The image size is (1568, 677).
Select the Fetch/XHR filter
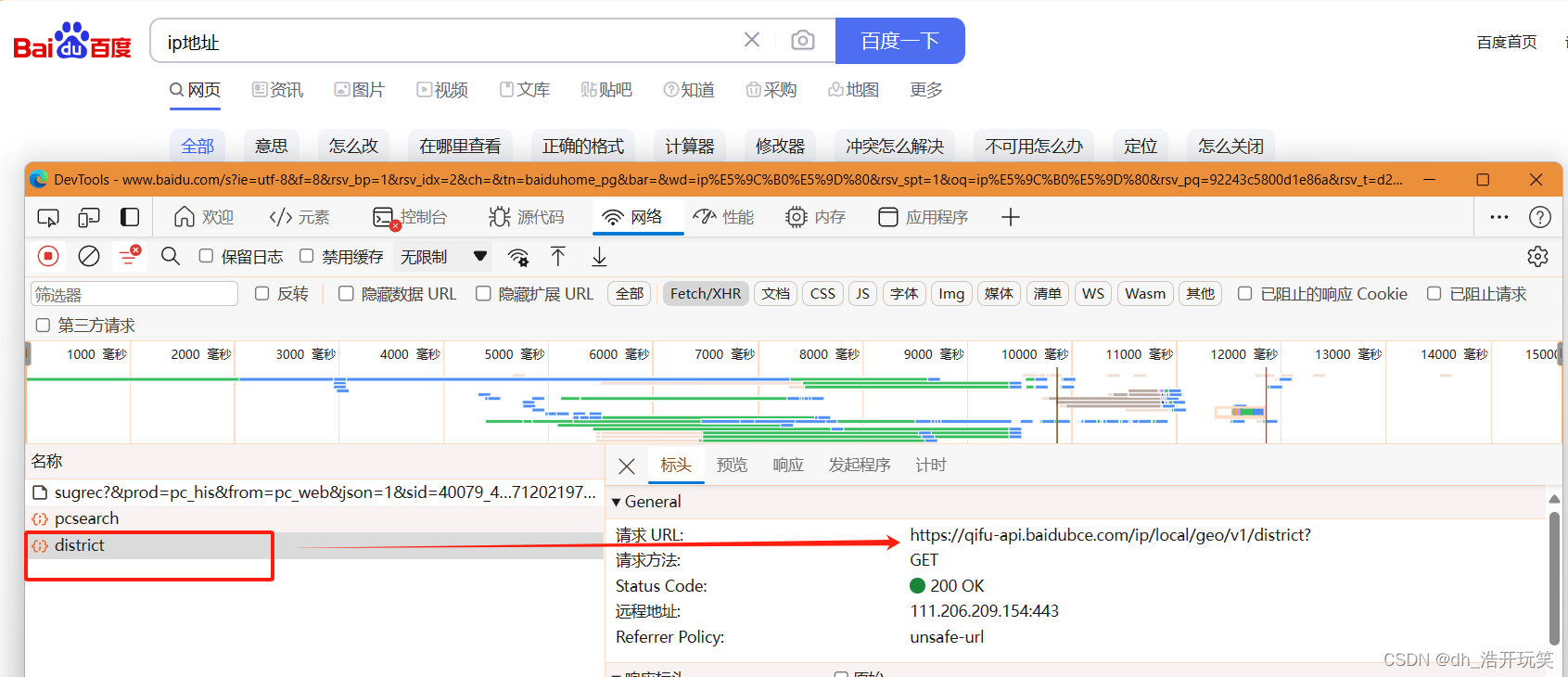point(706,294)
